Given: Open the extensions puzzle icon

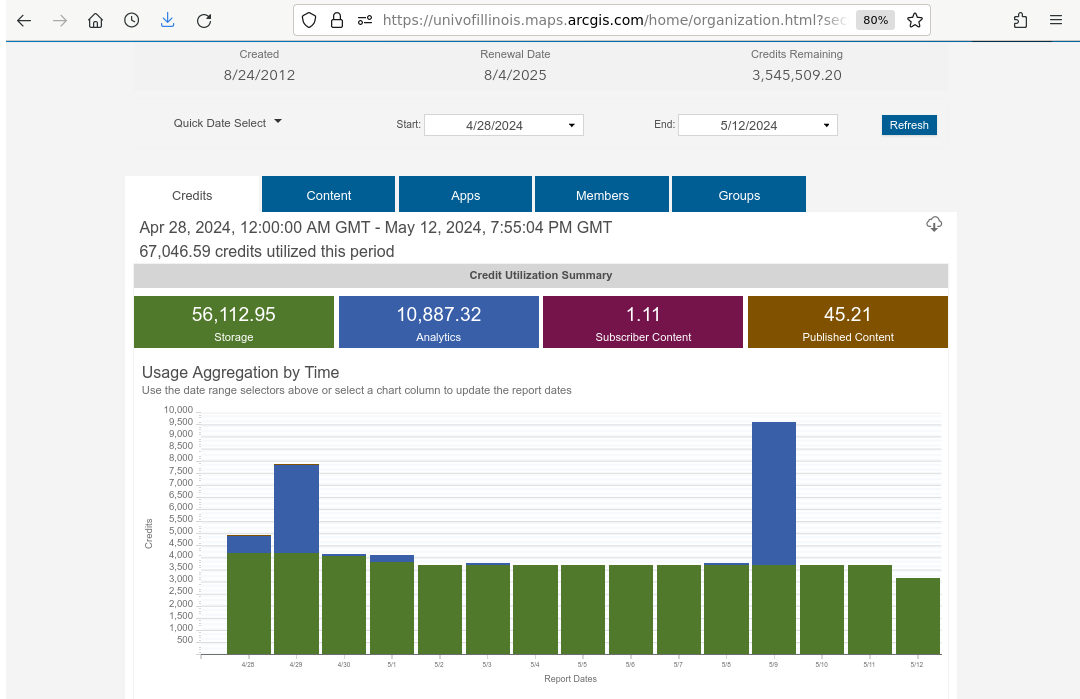Looking at the screenshot, I should tap(1020, 20).
